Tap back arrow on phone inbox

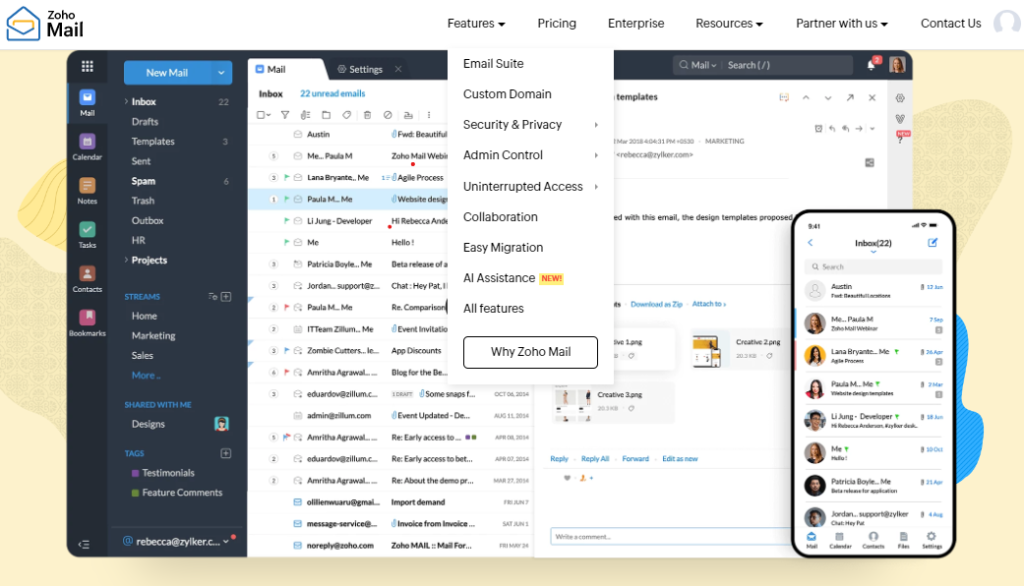[x=810, y=242]
